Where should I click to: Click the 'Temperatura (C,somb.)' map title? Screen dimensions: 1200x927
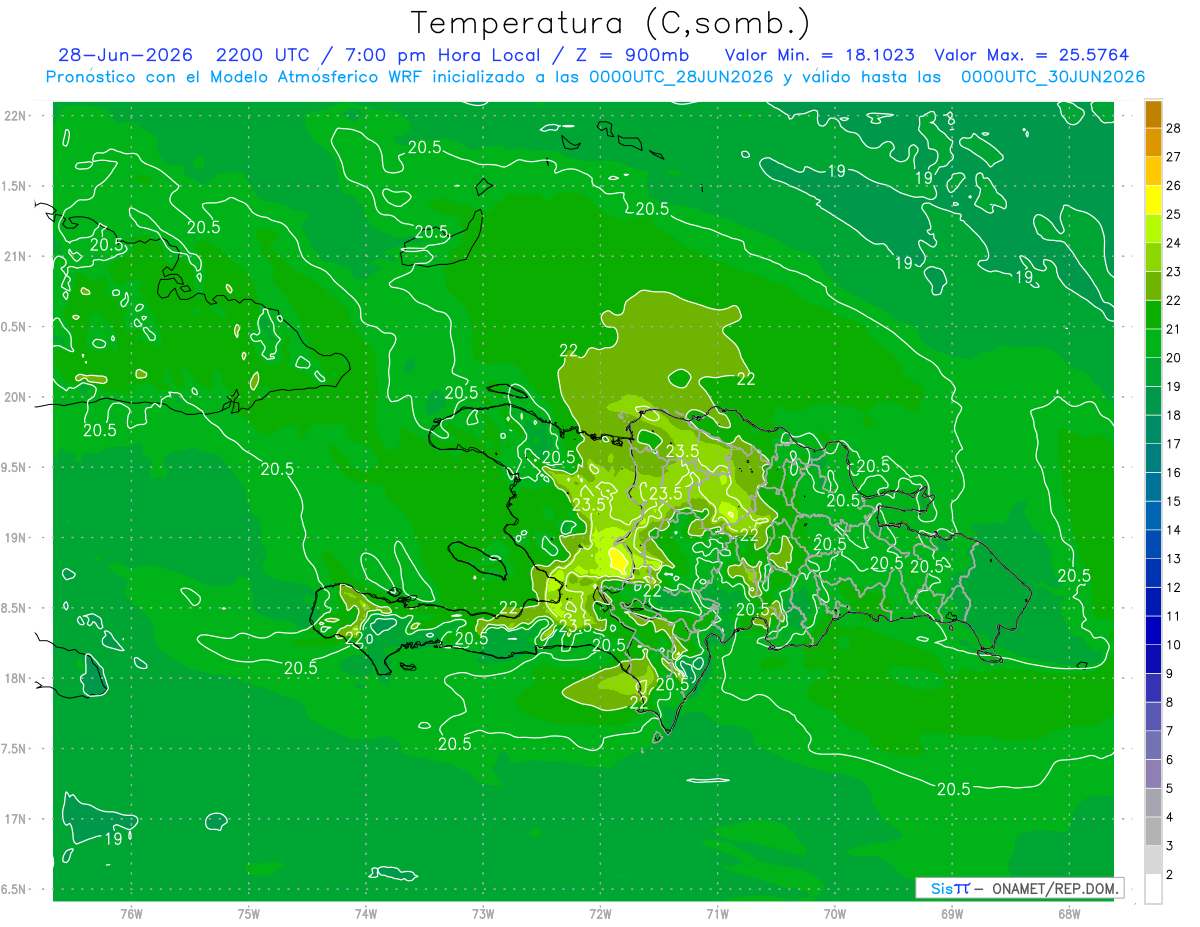coord(610,24)
